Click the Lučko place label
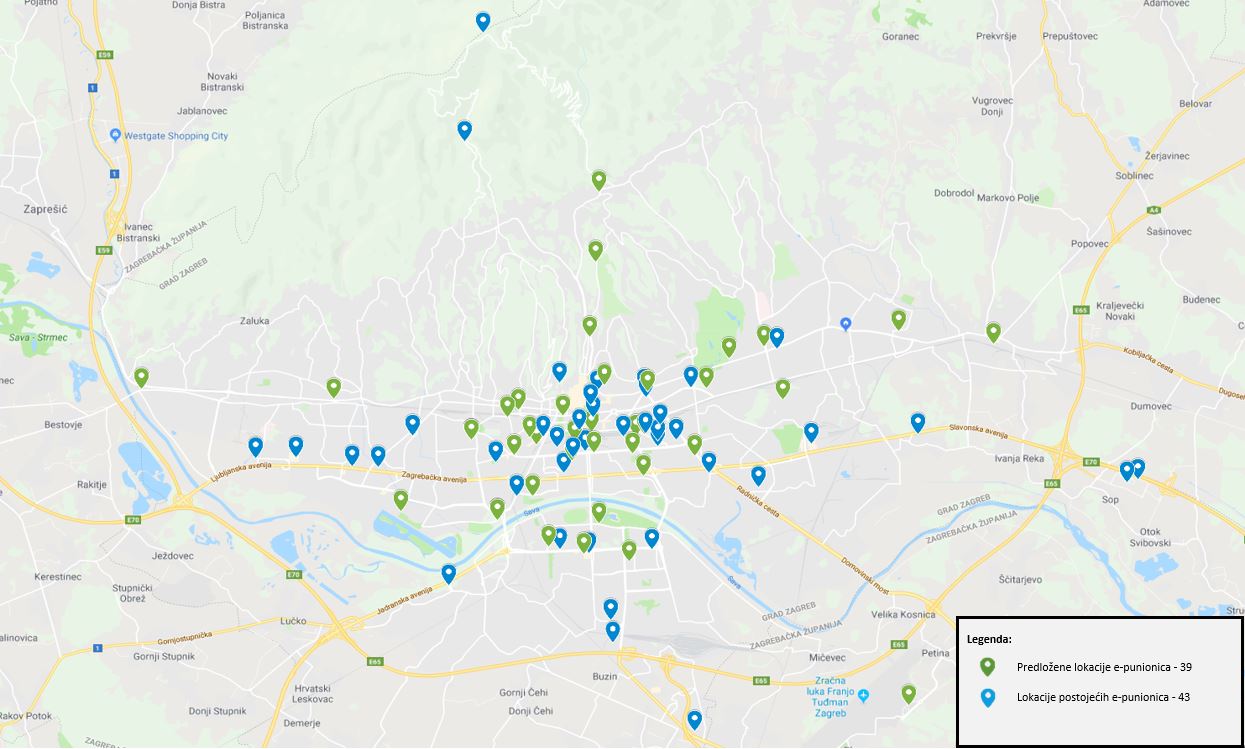The height and width of the screenshot is (749, 1245). pos(293,621)
